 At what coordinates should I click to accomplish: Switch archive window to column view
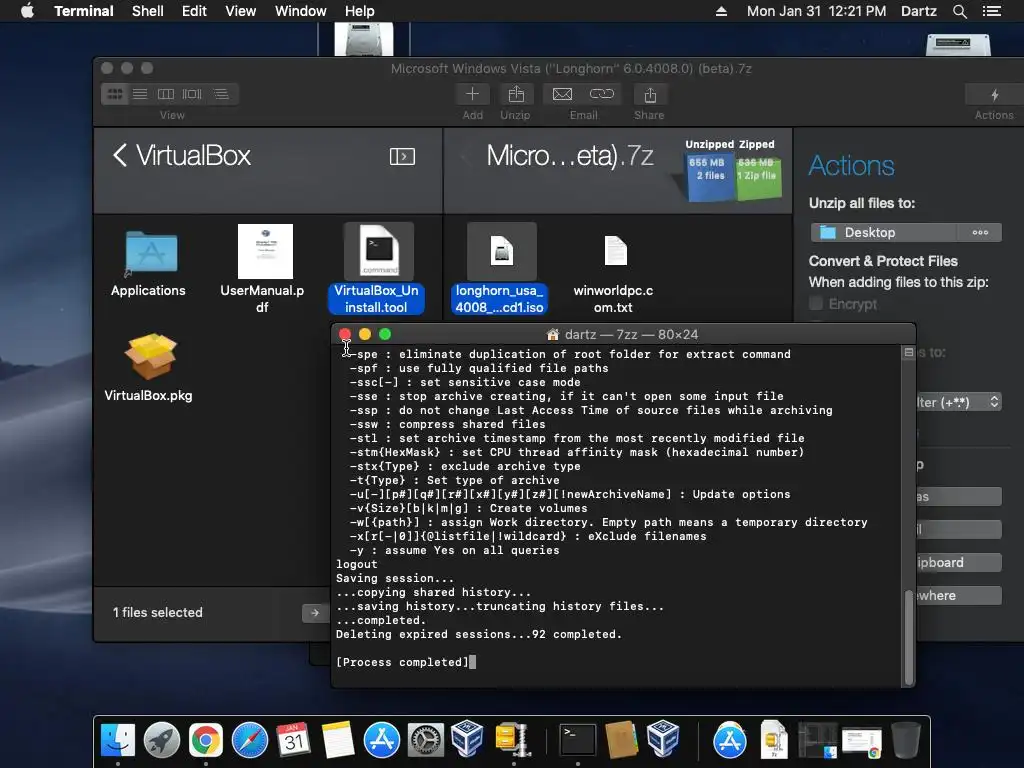tap(166, 94)
